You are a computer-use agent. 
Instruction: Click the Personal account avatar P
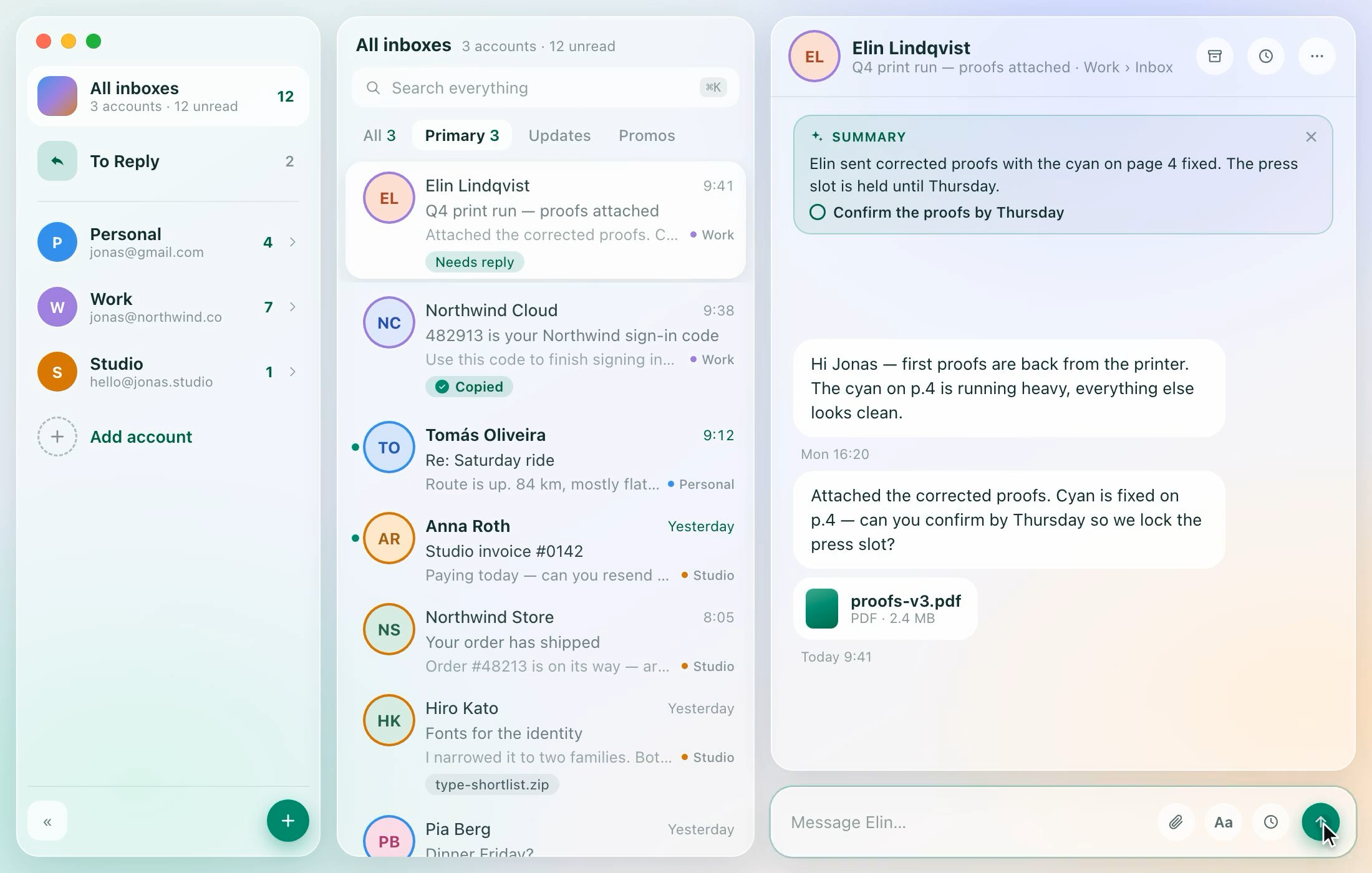pyautogui.click(x=57, y=242)
